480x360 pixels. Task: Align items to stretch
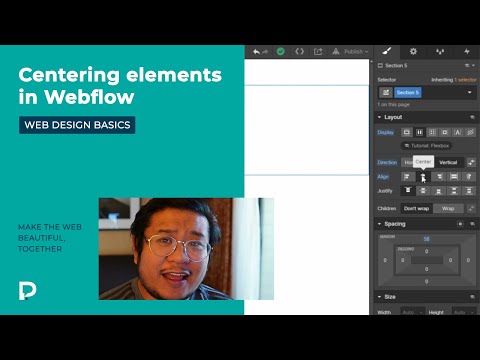[454, 177]
